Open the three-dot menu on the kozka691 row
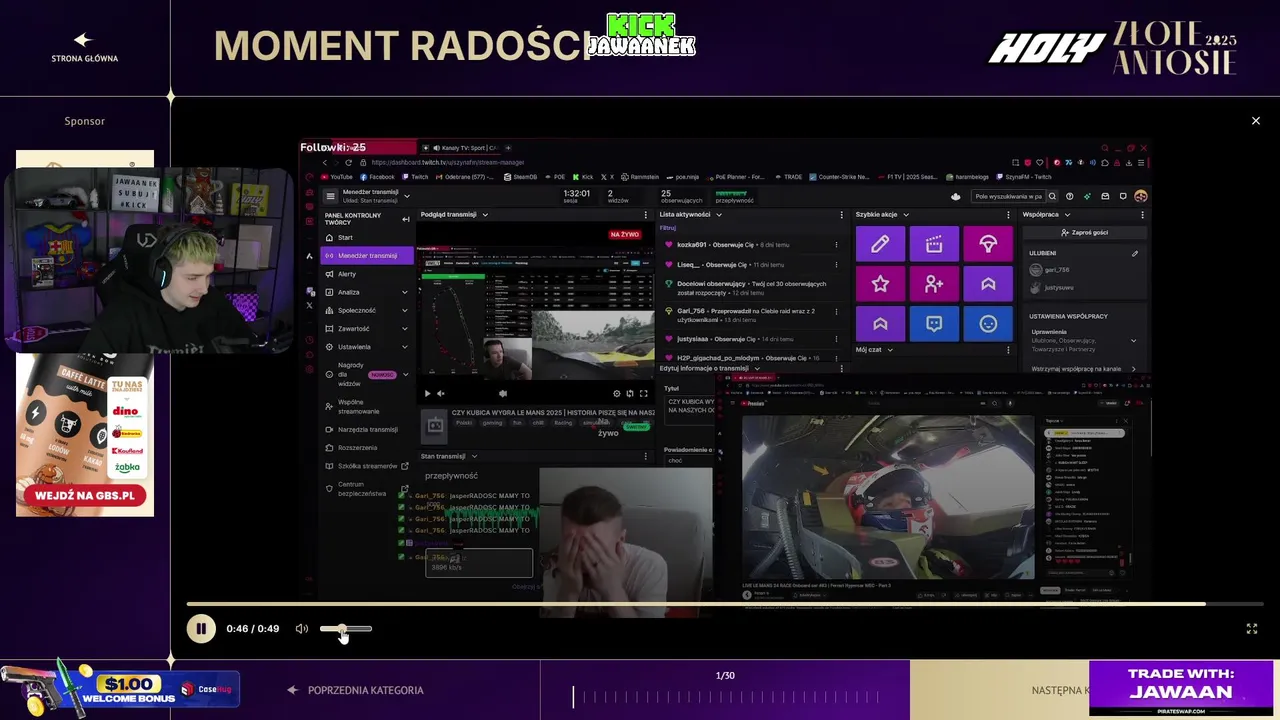The height and width of the screenshot is (720, 1280). [836, 245]
